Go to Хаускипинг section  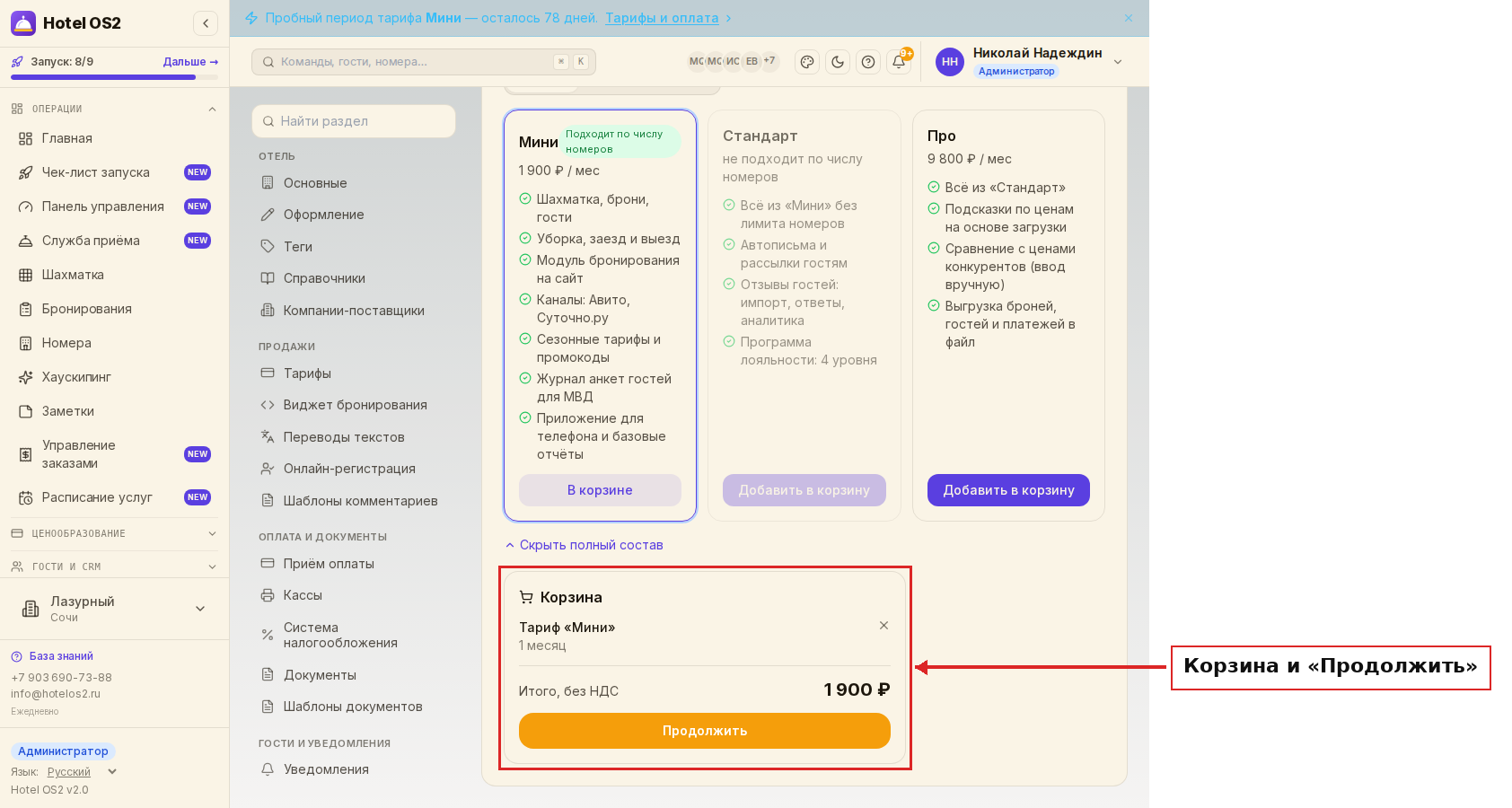114,377
